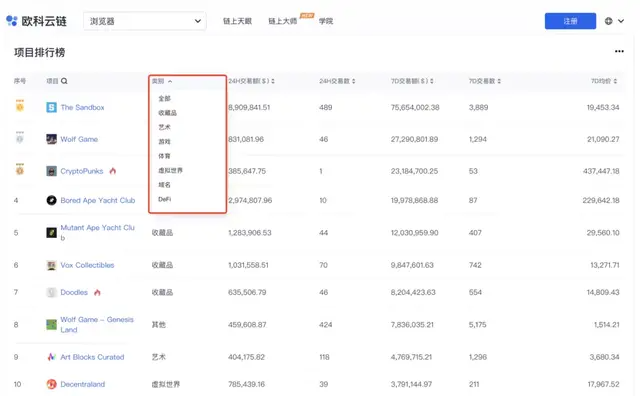The height and width of the screenshot is (396, 640).
Task: Open the 链上天眼 nav item
Action: point(237,21)
